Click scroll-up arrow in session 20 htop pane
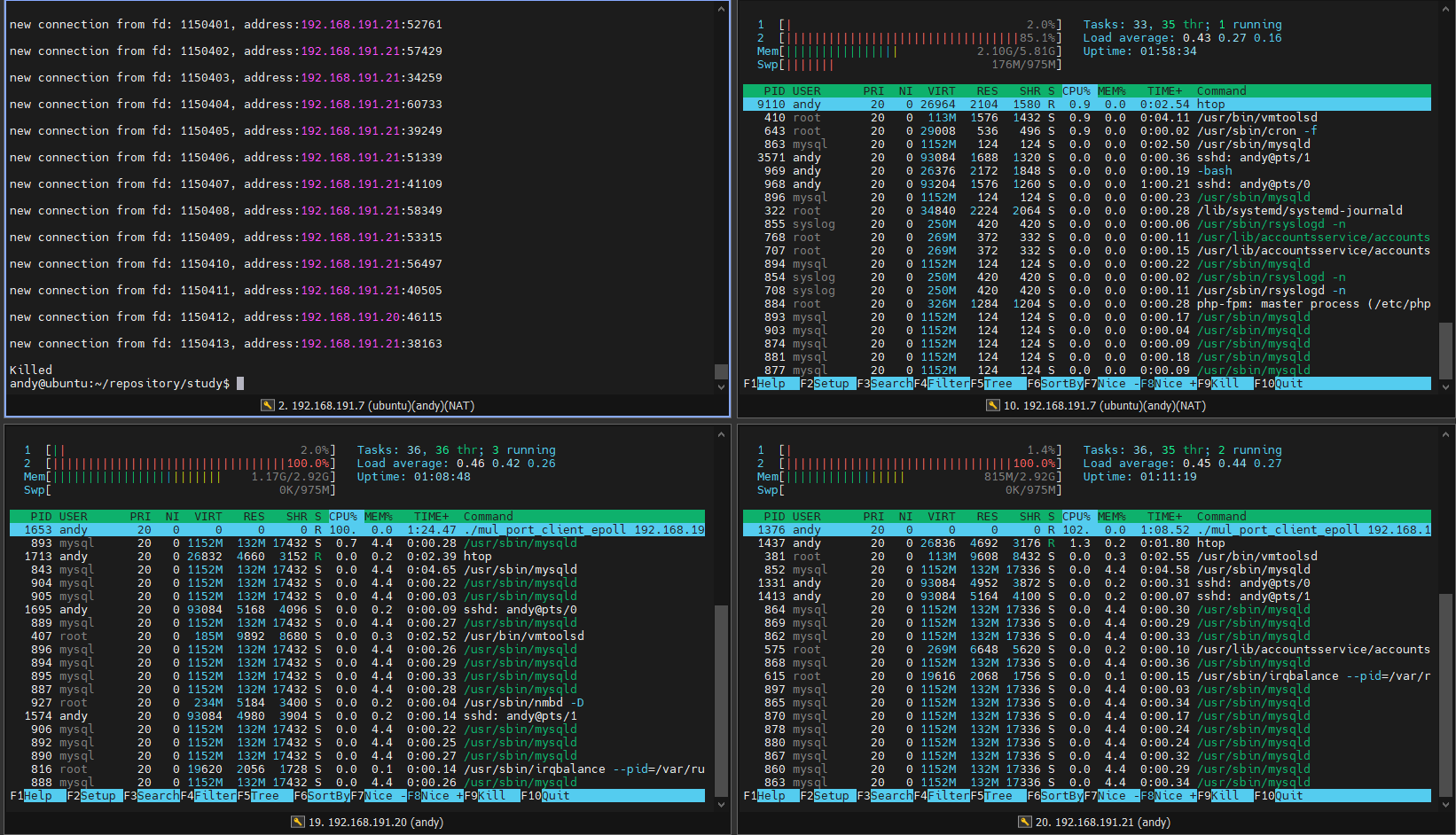 coord(1446,435)
